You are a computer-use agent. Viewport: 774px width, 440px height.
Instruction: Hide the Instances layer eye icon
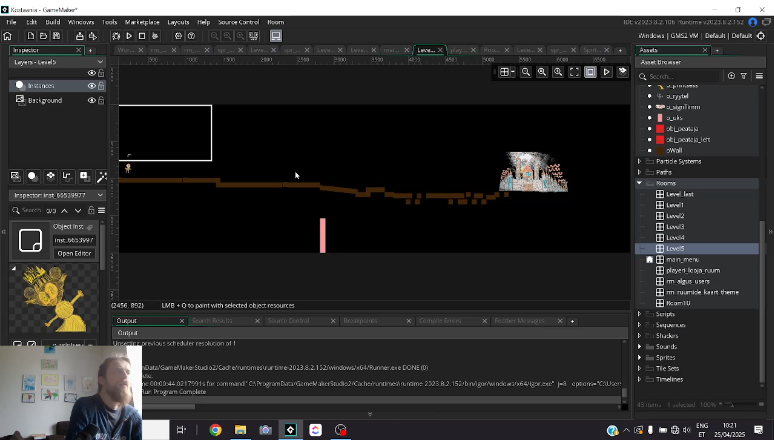tap(92, 86)
